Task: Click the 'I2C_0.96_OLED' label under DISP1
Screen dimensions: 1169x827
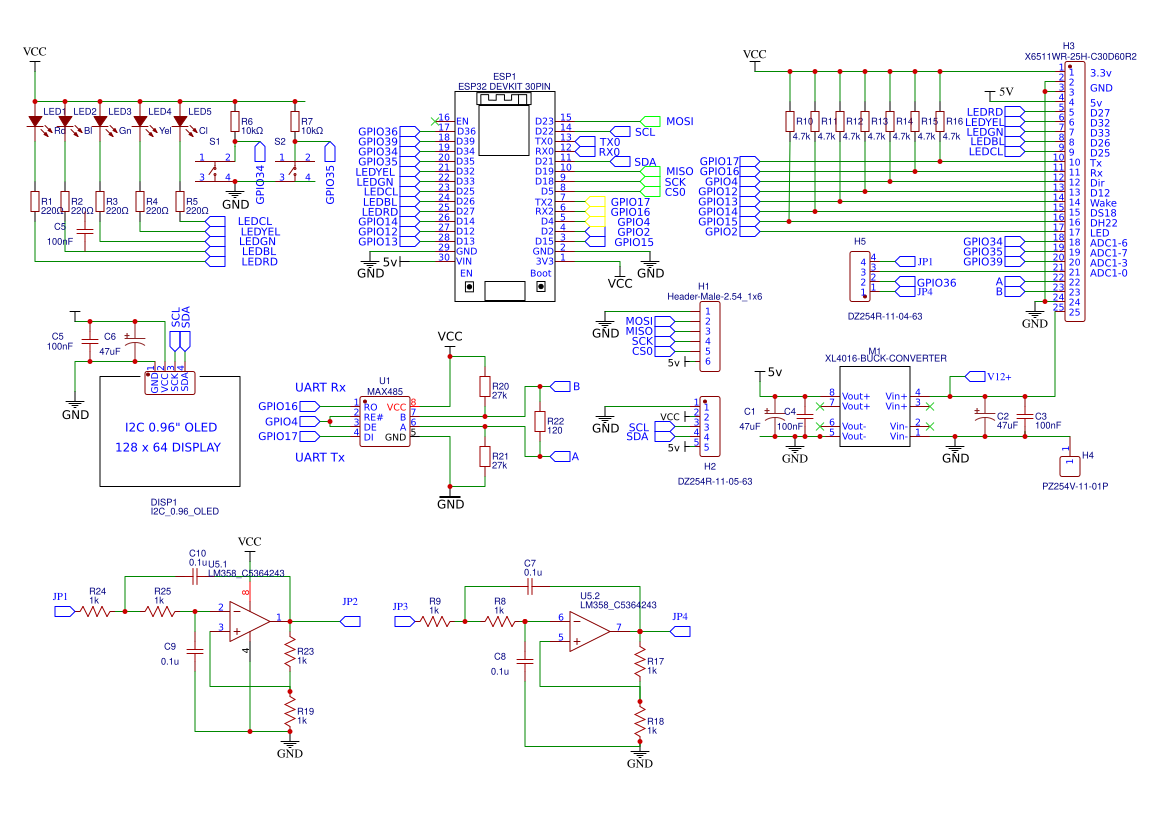Action: tap(185, 512)
